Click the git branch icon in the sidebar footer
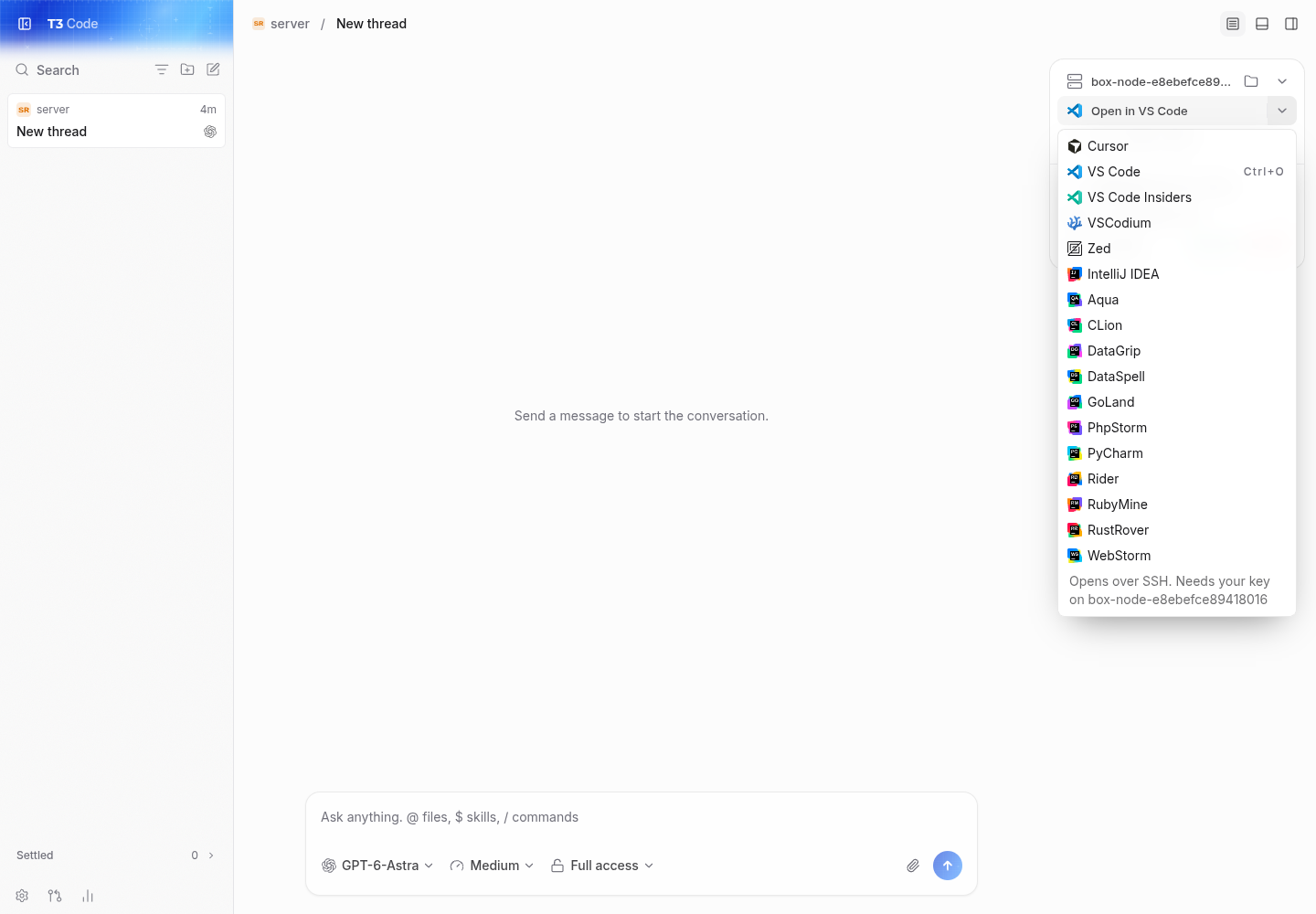The height and width of the screenshot is (914, 1316). coord(55,896)
